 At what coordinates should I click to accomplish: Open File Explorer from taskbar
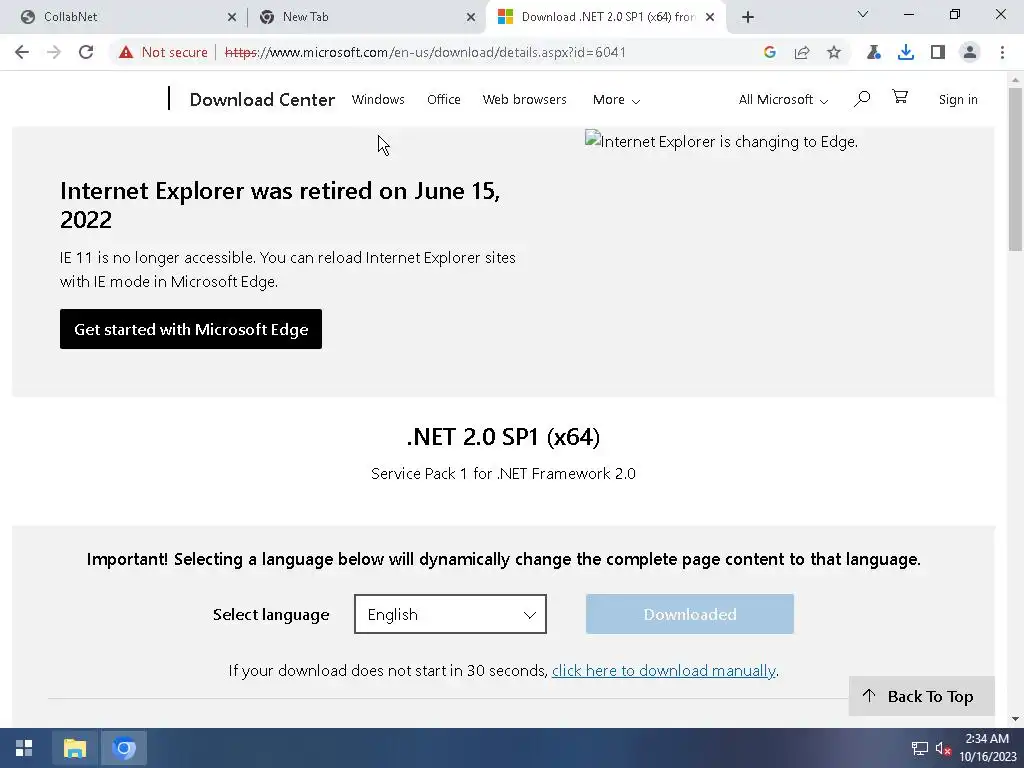[74, 748]
